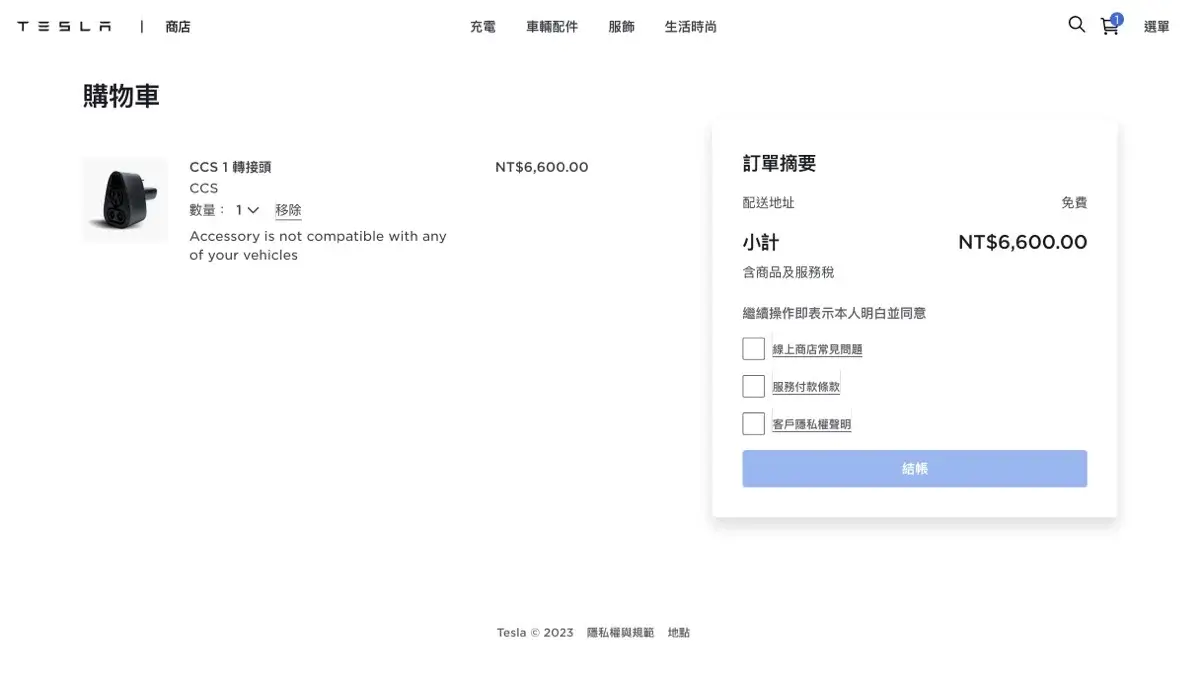The height and width of the screenshot is (675, 1200).
Task: Click the 配送地址 label
Action: click(x=768, y=203)
